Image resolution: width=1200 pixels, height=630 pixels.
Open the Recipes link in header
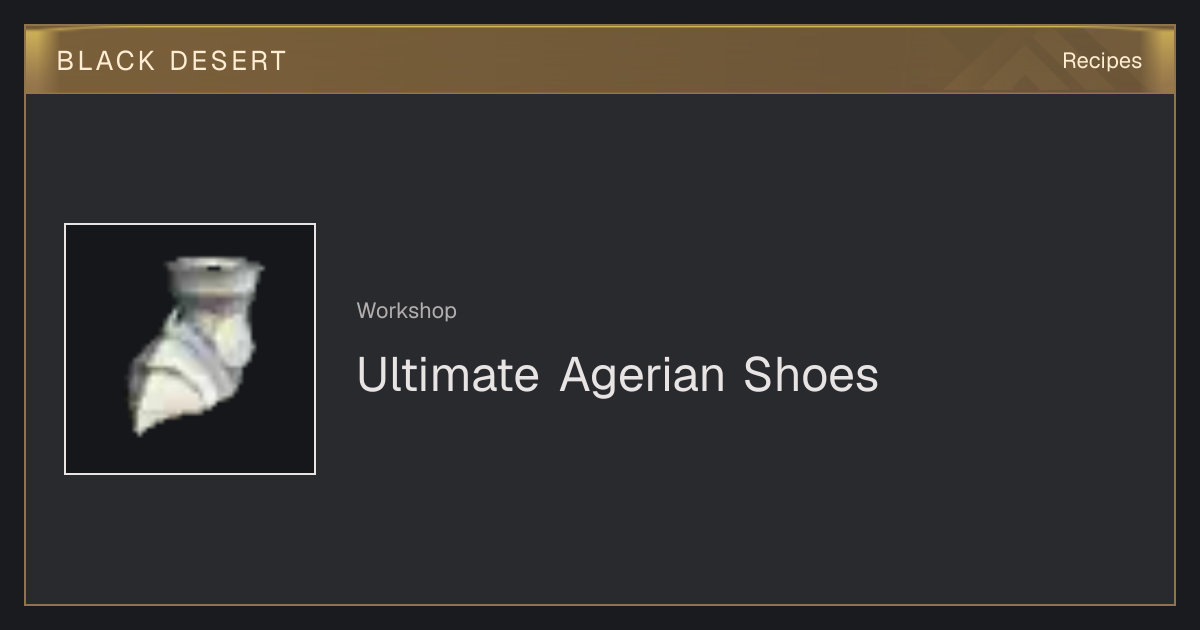(1102, 61)
